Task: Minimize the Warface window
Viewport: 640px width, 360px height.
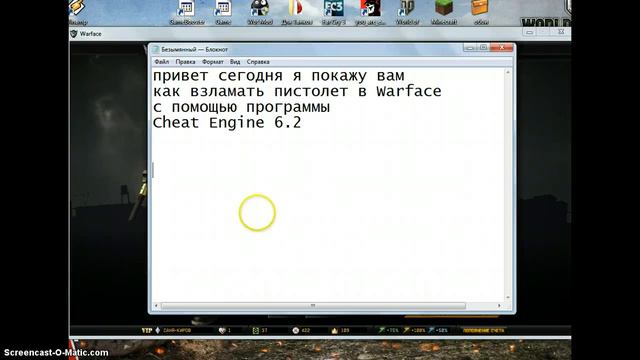Action: [529, 32]
